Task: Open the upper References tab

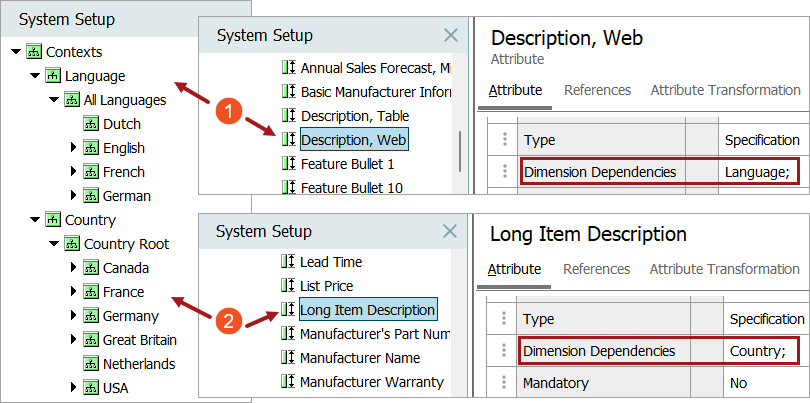Action: point(597,90)
